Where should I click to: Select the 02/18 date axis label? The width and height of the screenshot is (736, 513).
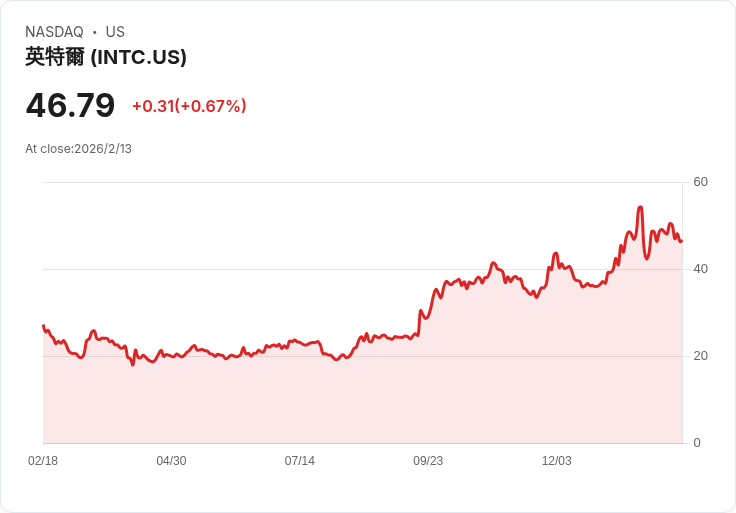(x=43, y=461)
